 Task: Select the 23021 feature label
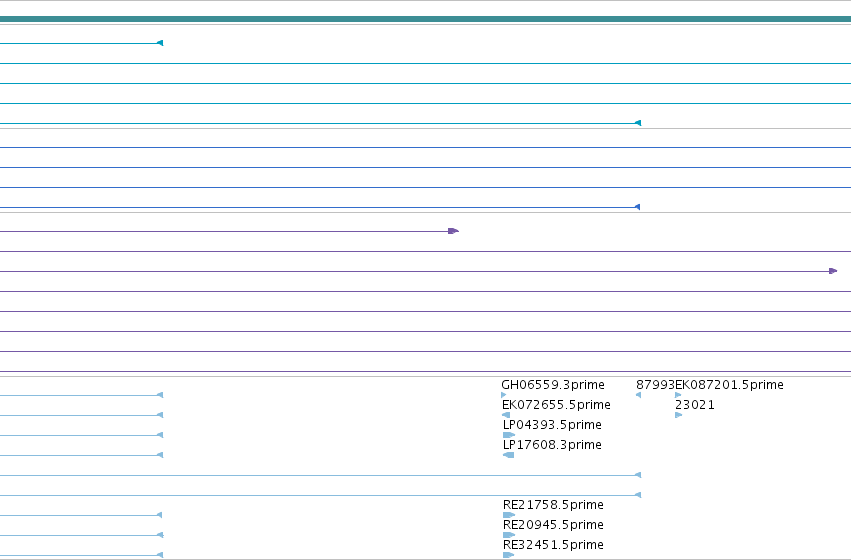point(695,405)
